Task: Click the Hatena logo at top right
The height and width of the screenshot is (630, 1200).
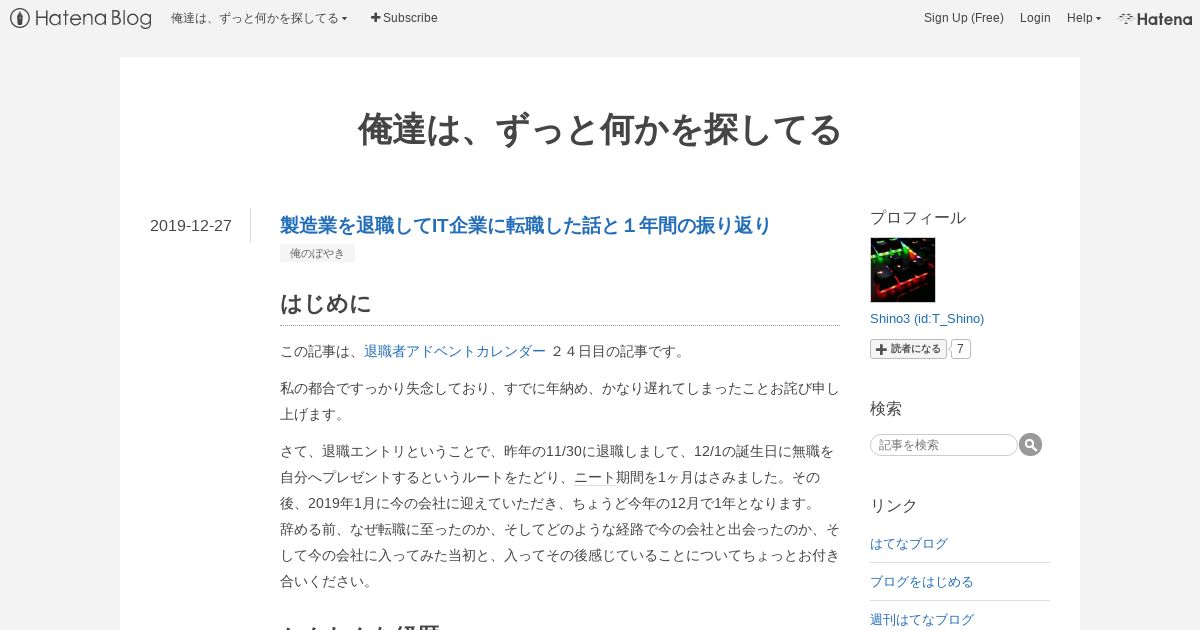Action: tap(1155, 18)
